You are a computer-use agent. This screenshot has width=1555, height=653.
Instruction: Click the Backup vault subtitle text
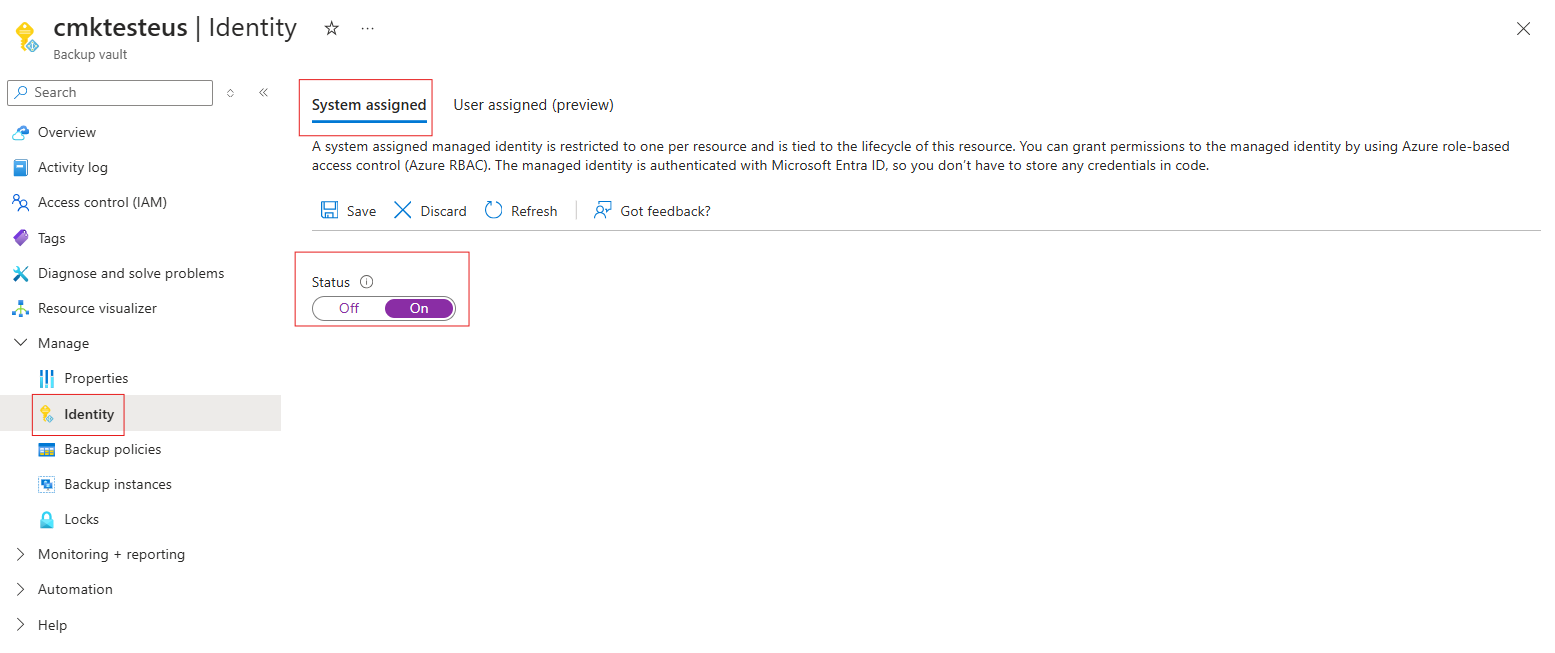(90, 54)
